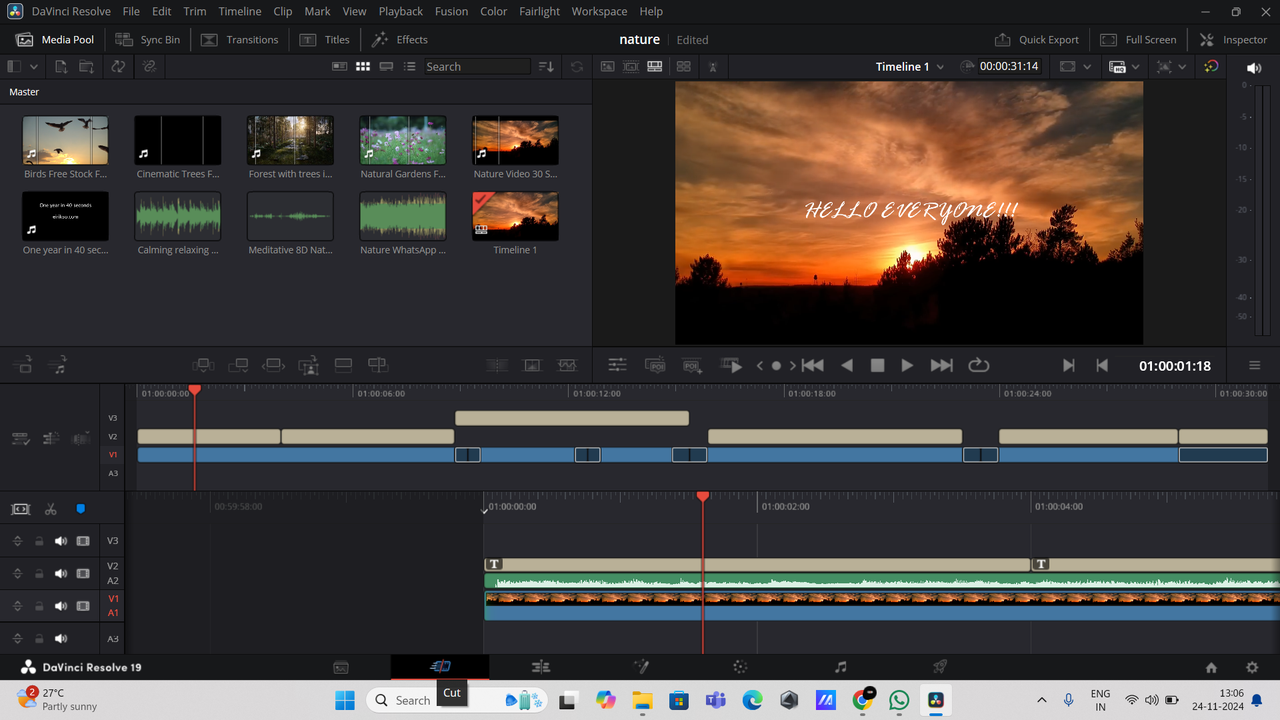Toggle the Loop playback button
The height and width of the screenshot is (720, 1280).
[979, 366]
